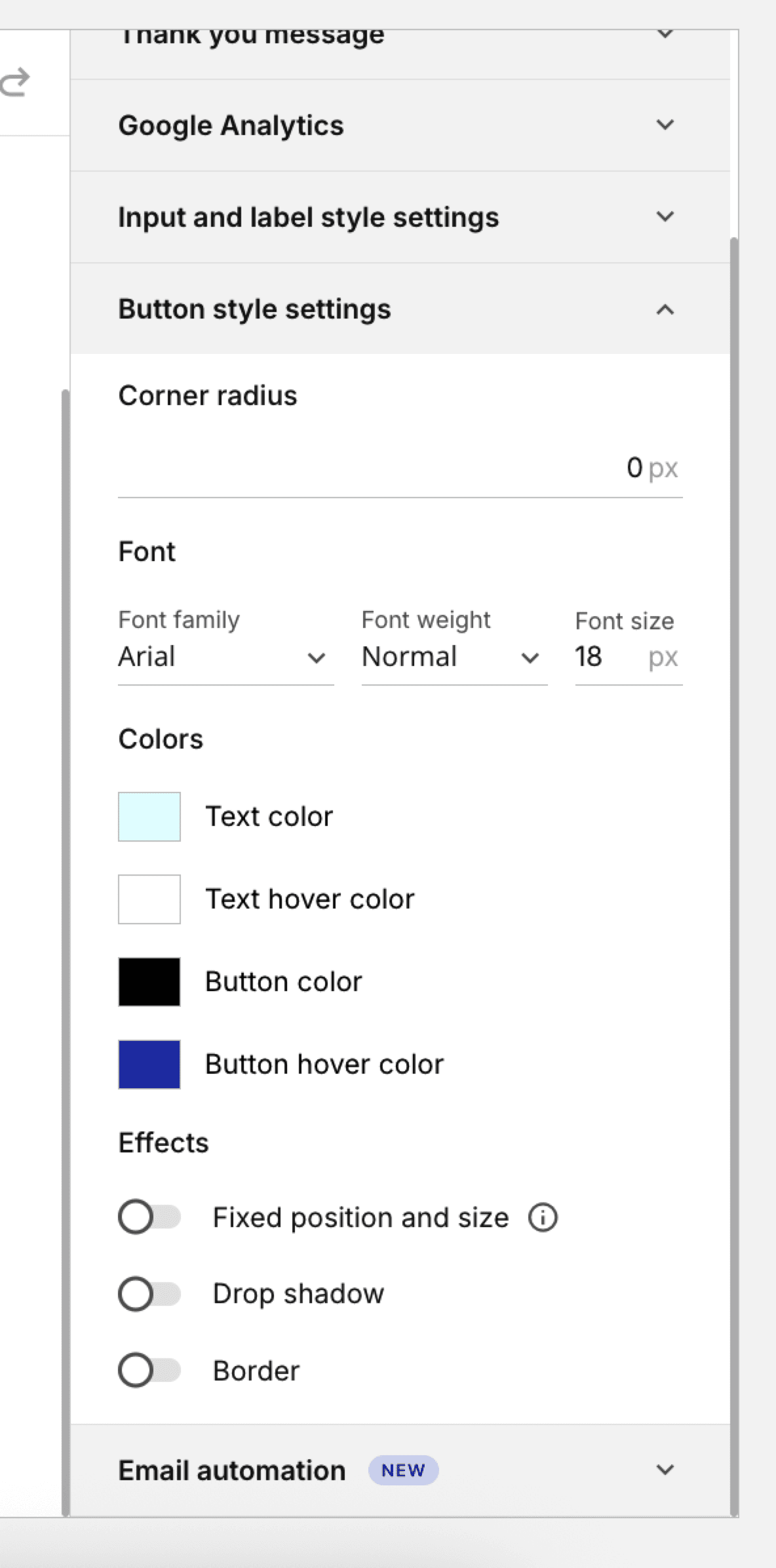Collapse Button style settings chevron
Image resolution: width=776 pixels, height=1568 pixels.
(665, 309)
